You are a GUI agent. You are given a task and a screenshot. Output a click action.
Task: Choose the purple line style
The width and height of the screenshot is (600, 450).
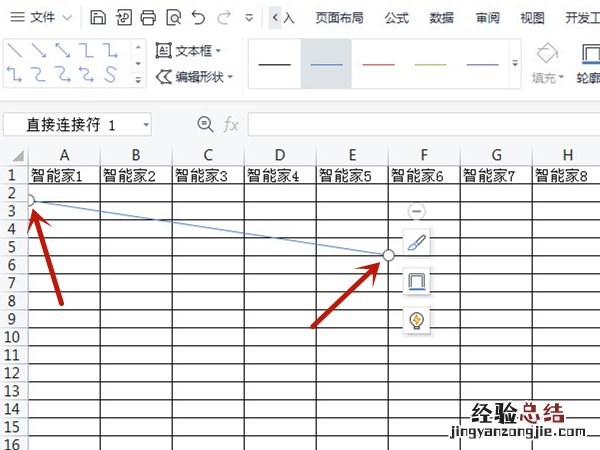[x=483, y=64]
